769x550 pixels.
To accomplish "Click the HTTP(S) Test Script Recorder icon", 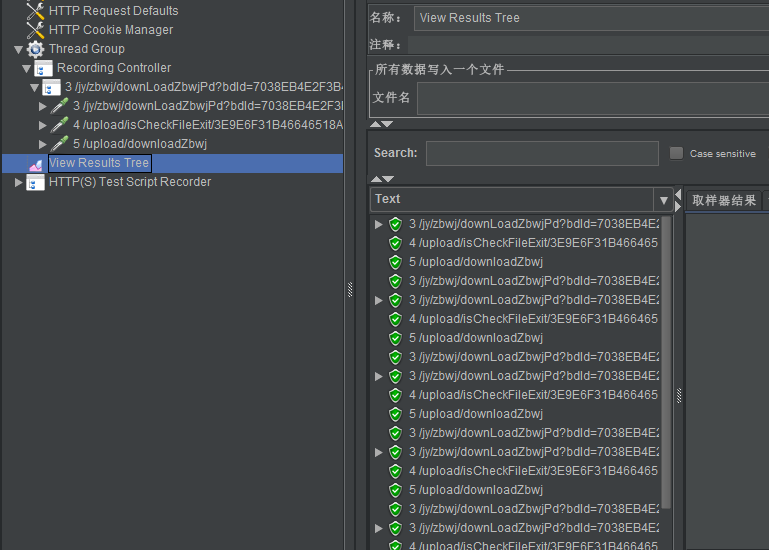I will (35, 183).
